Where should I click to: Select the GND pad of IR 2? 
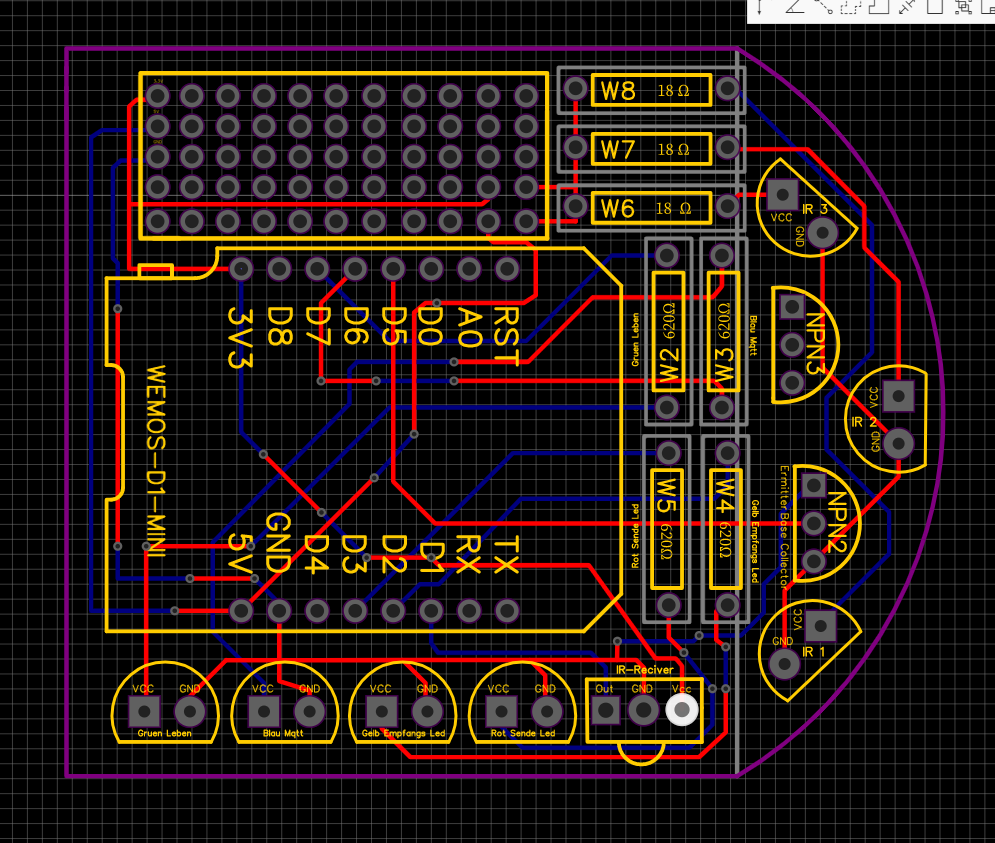(899, 442)
